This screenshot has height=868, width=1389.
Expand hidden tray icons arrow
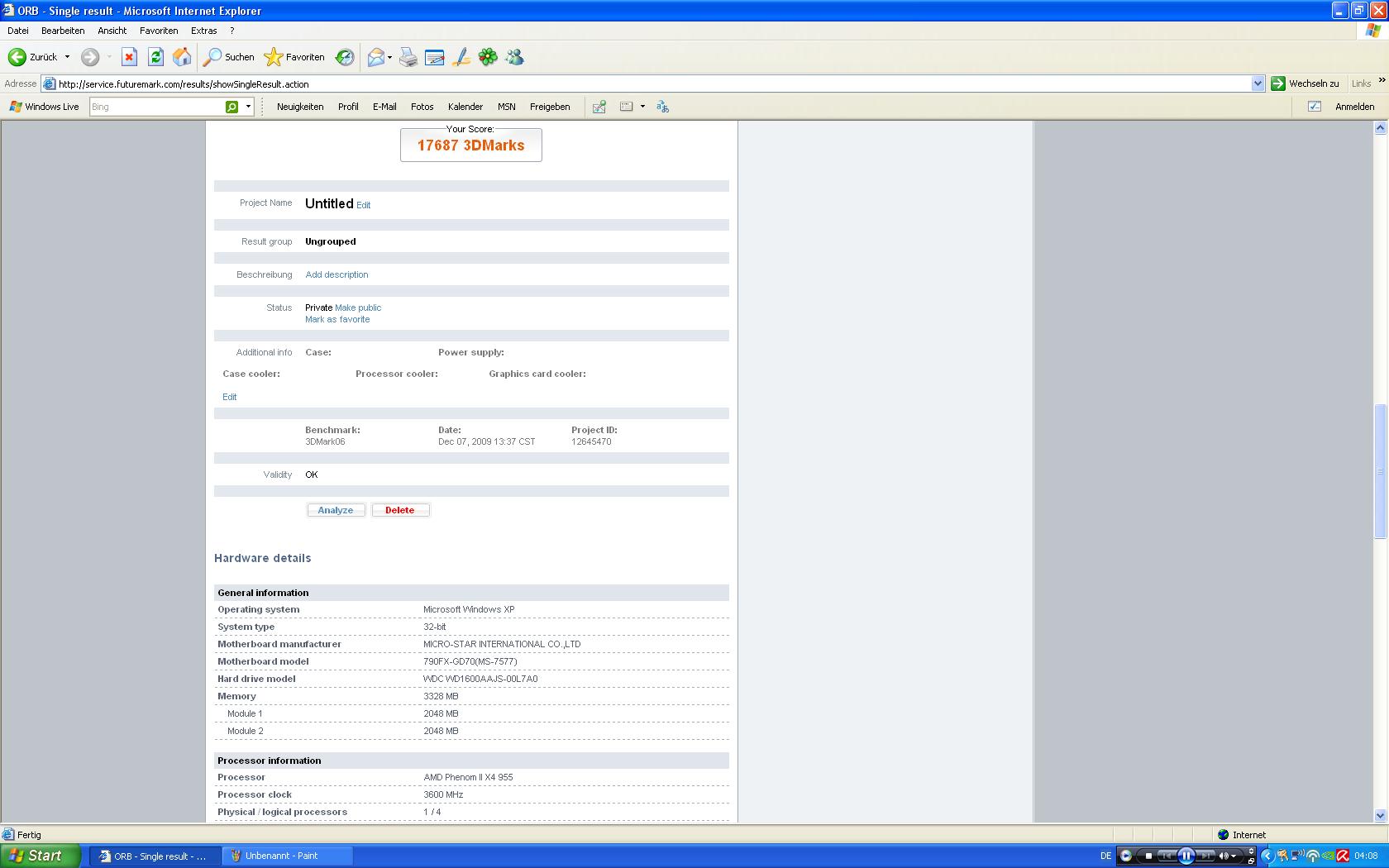pyautogui.click(x=1267, y=856)
